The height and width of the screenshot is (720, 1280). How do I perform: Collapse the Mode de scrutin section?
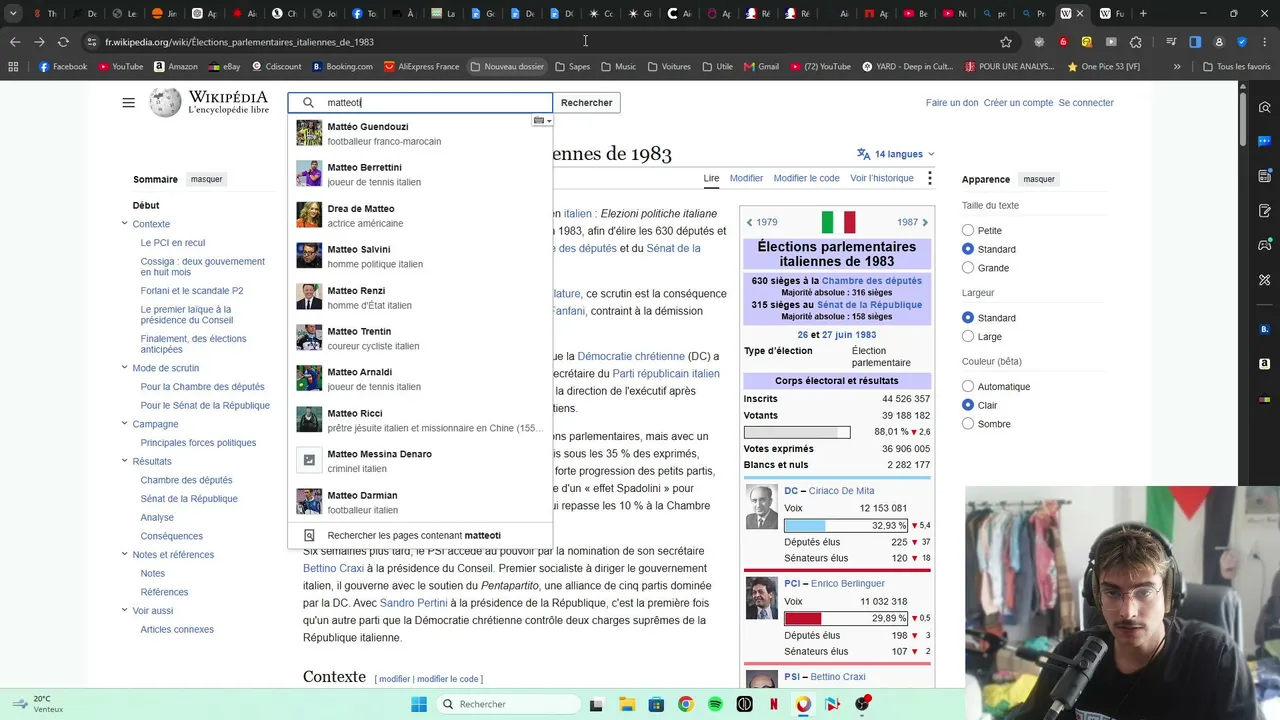[x=125, y=368]
